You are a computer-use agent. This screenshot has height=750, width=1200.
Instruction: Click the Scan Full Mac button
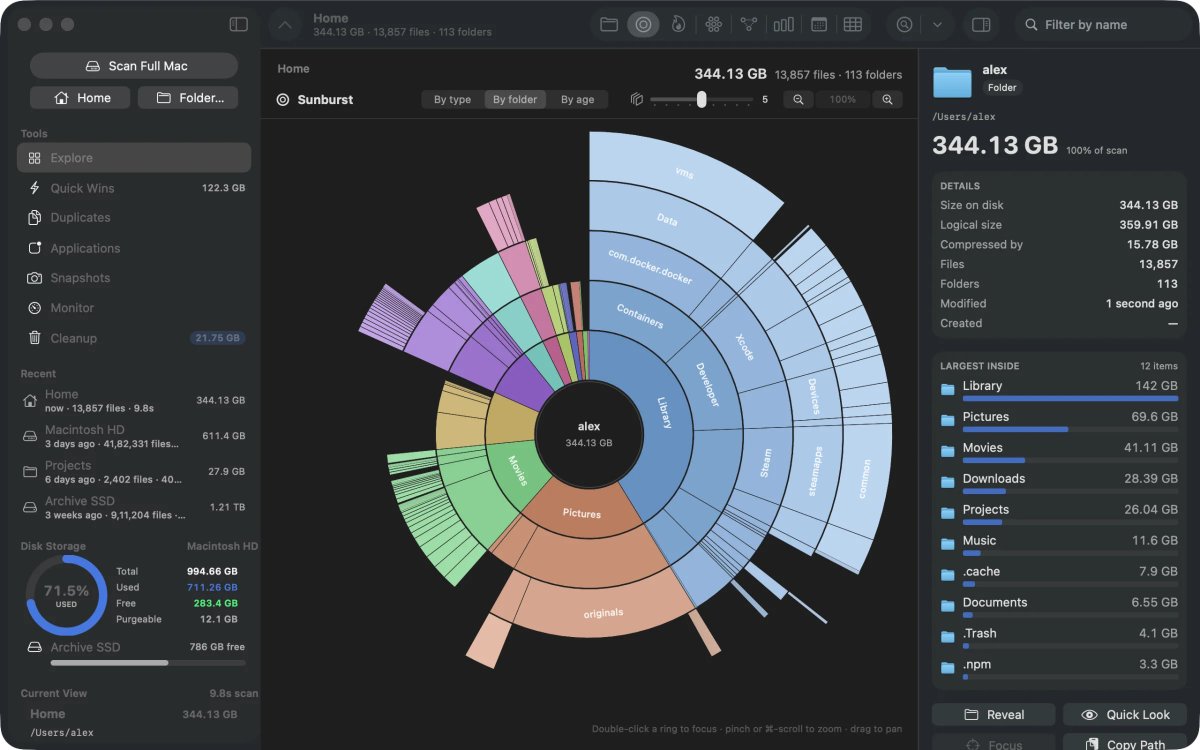[134, 66]
